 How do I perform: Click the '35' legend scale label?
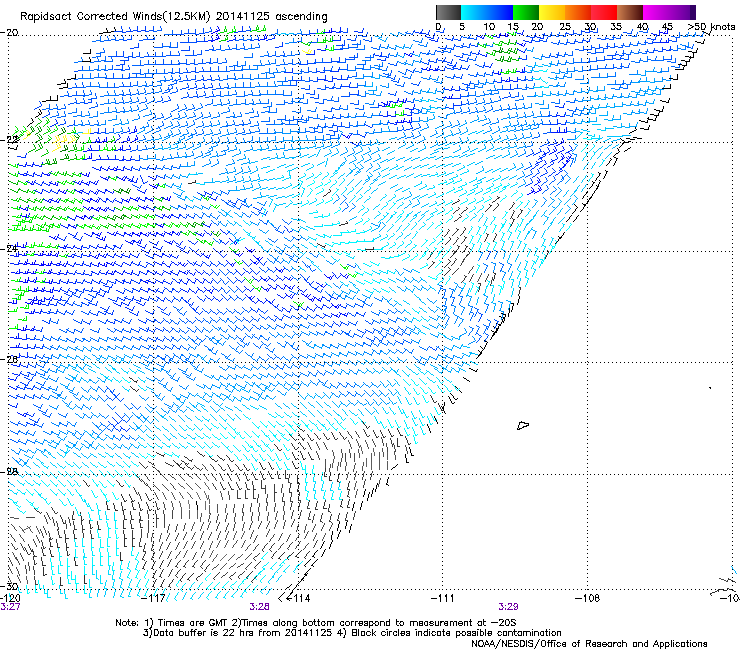tap(616, 27)
